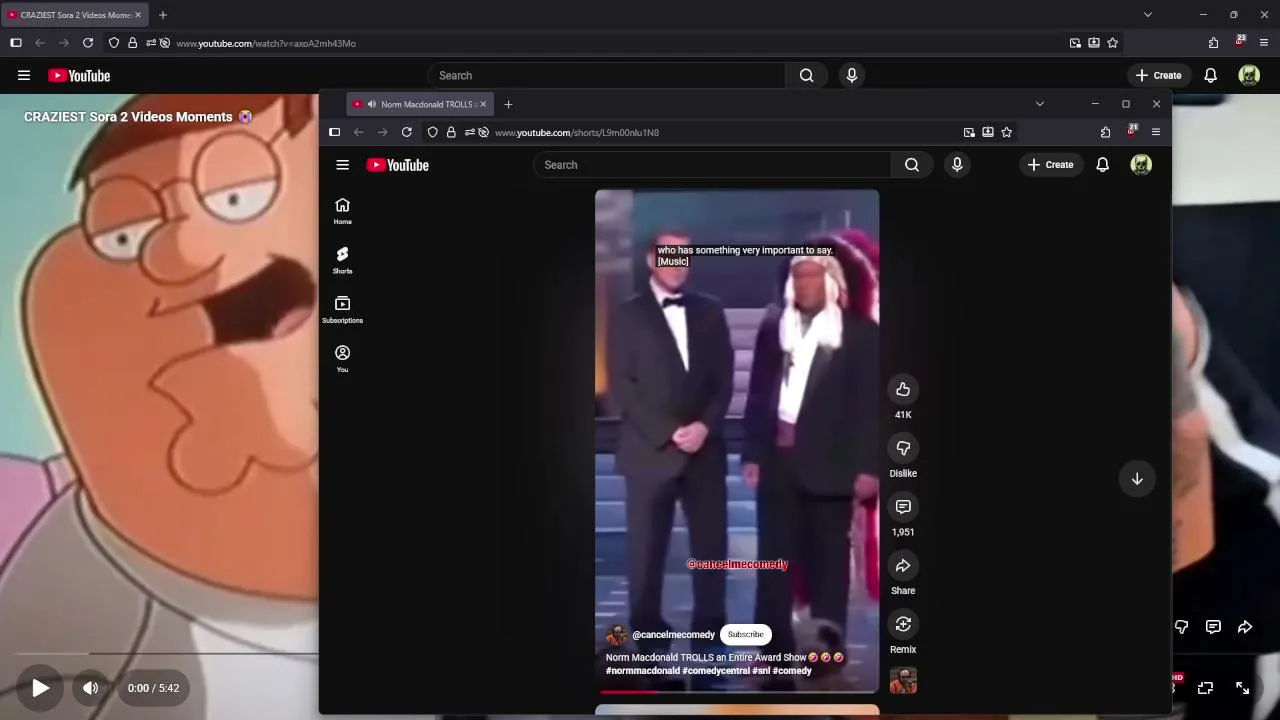
Task: Seek using the short's red progress bar
Action: [737, 691]
